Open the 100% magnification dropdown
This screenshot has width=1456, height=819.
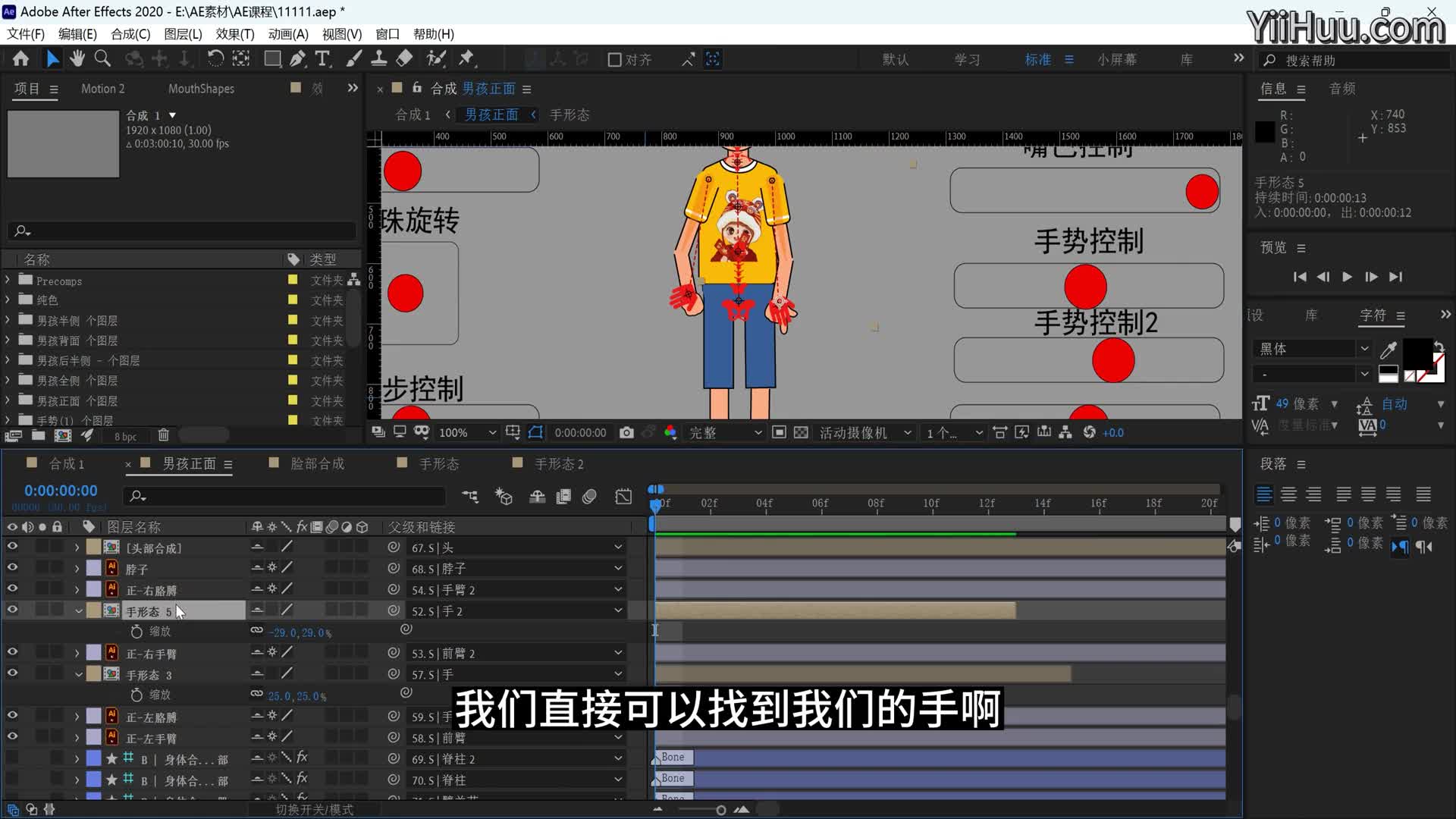coord(467,432)
